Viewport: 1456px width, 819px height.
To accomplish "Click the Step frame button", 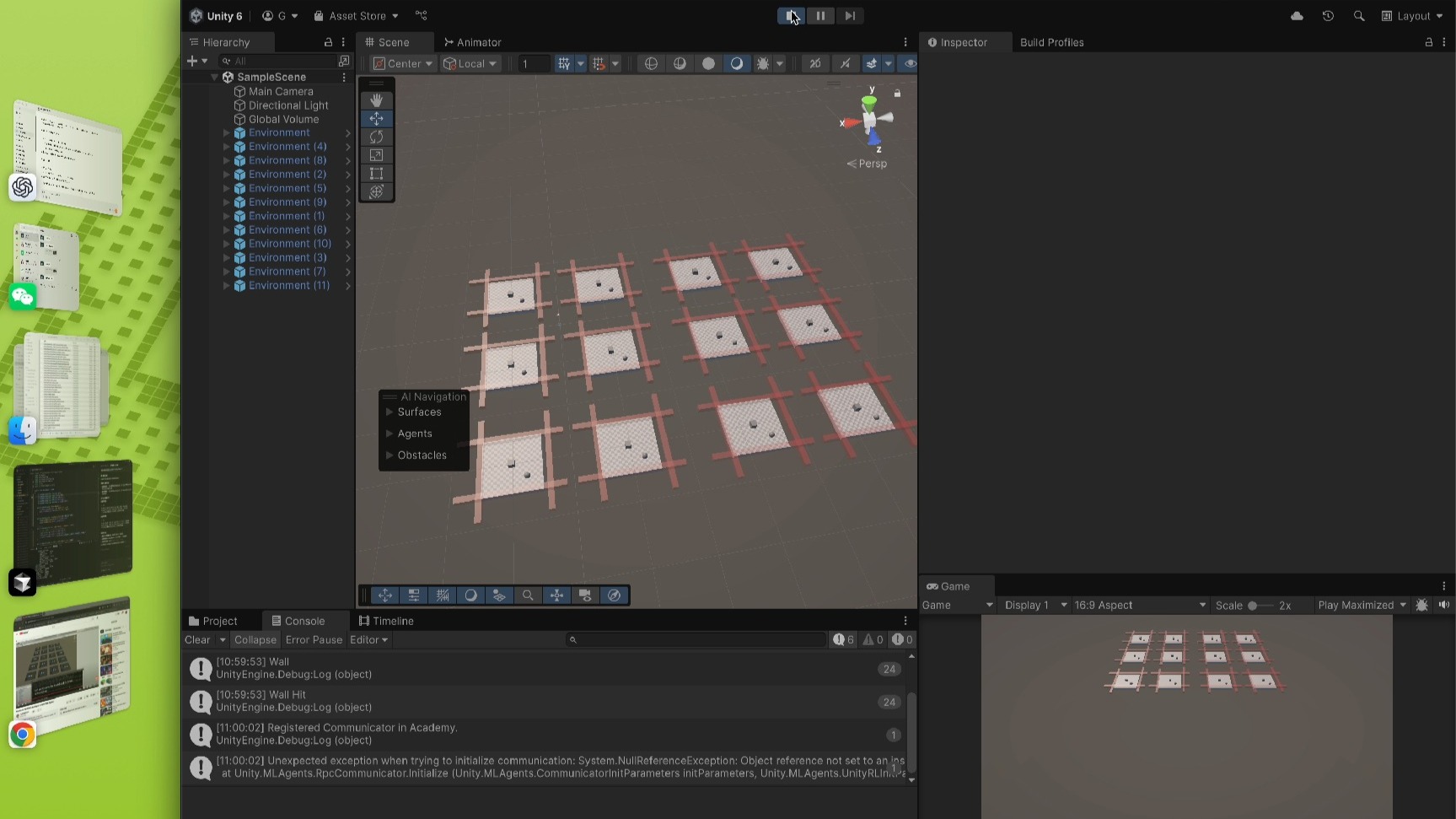I will 849,16.
